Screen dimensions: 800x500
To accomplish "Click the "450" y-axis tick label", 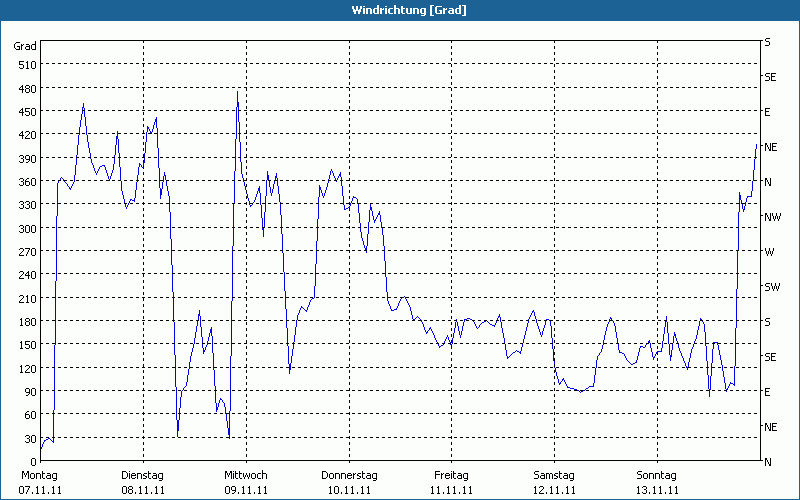I will [28, 112].
